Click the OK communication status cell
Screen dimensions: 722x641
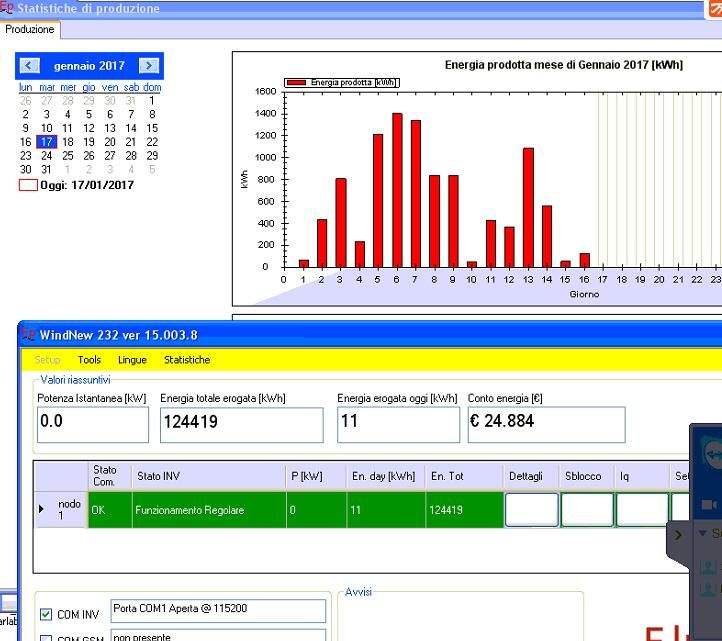110,510
